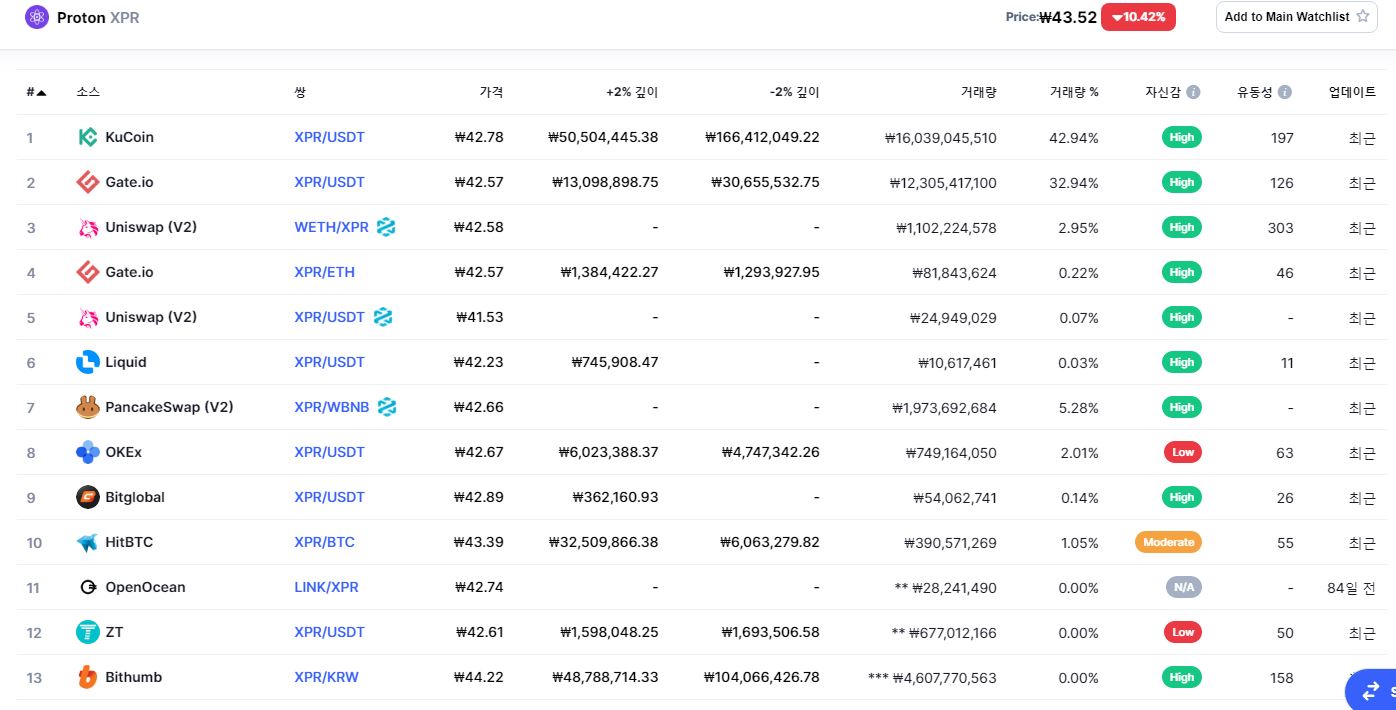Open the XPR/KRW pair link
The height and width of the screenshot is (710, 1396).
tap(326, 677)
